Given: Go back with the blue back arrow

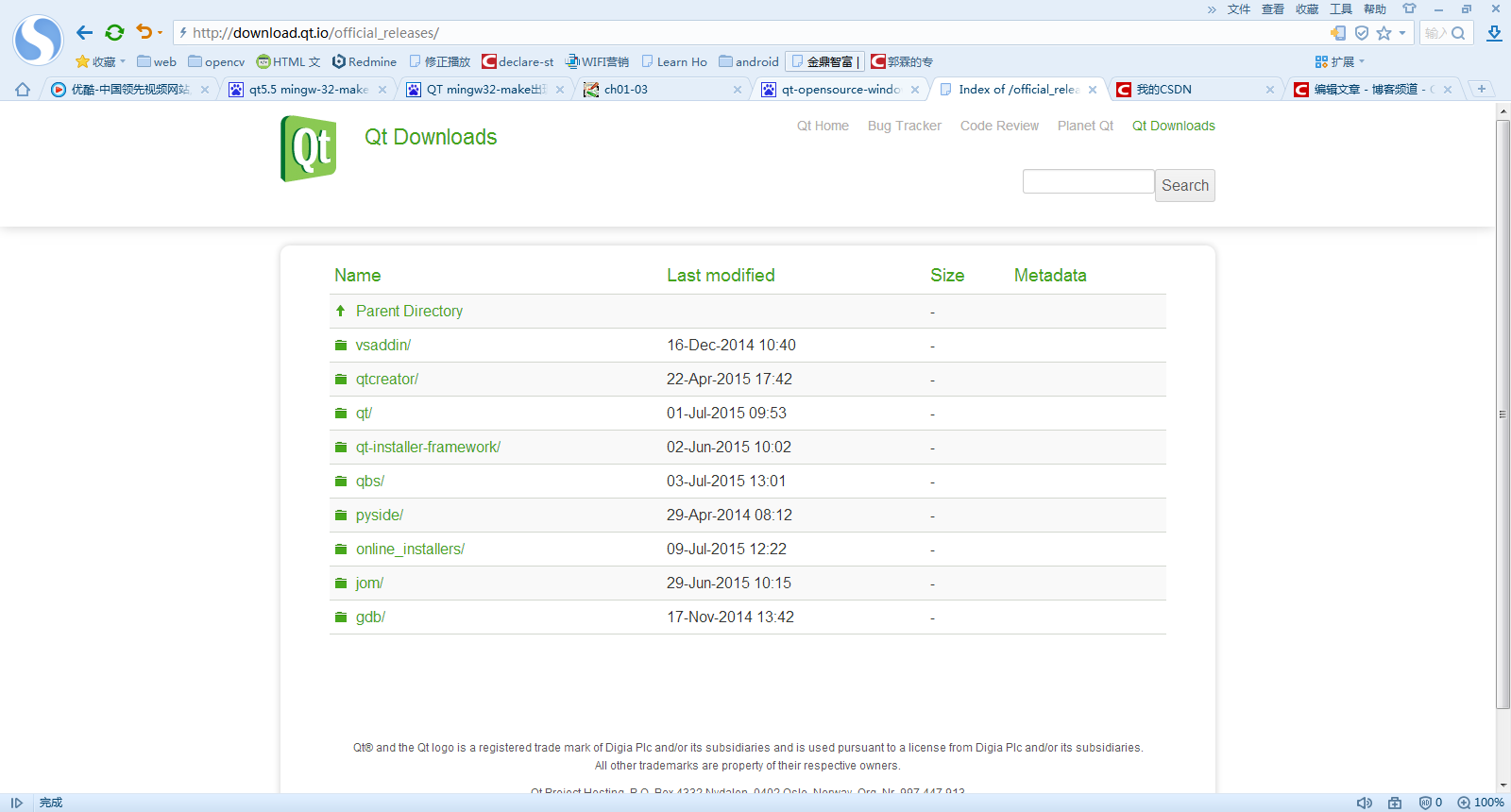Looking at the screenshot, I should click(84, 33).
